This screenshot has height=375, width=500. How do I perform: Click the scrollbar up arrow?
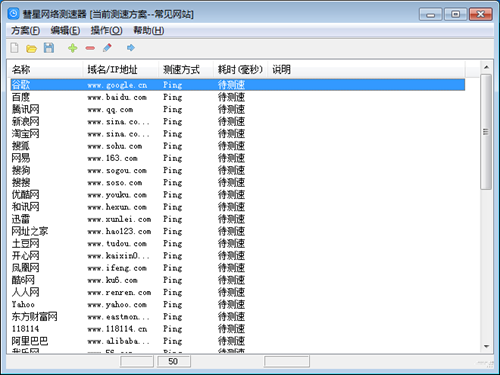click(486, 67)
